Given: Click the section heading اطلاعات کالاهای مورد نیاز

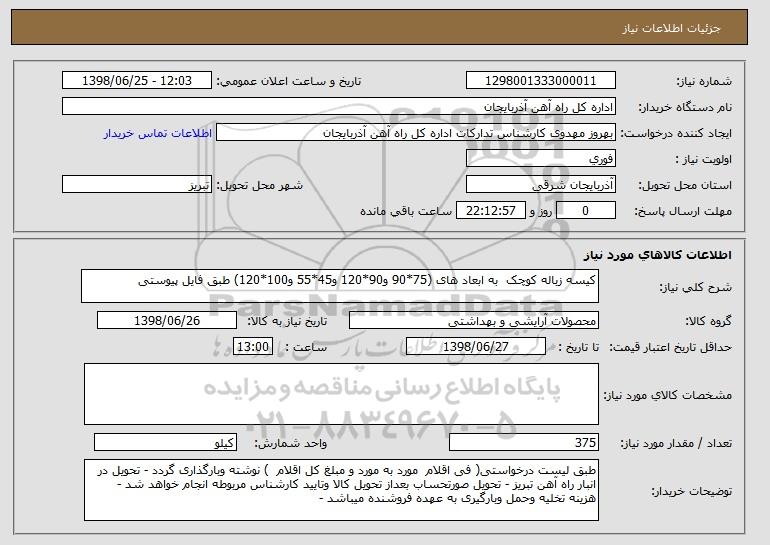Looking at the screenshot, I should pyautogui.click(x=657, y=255).
